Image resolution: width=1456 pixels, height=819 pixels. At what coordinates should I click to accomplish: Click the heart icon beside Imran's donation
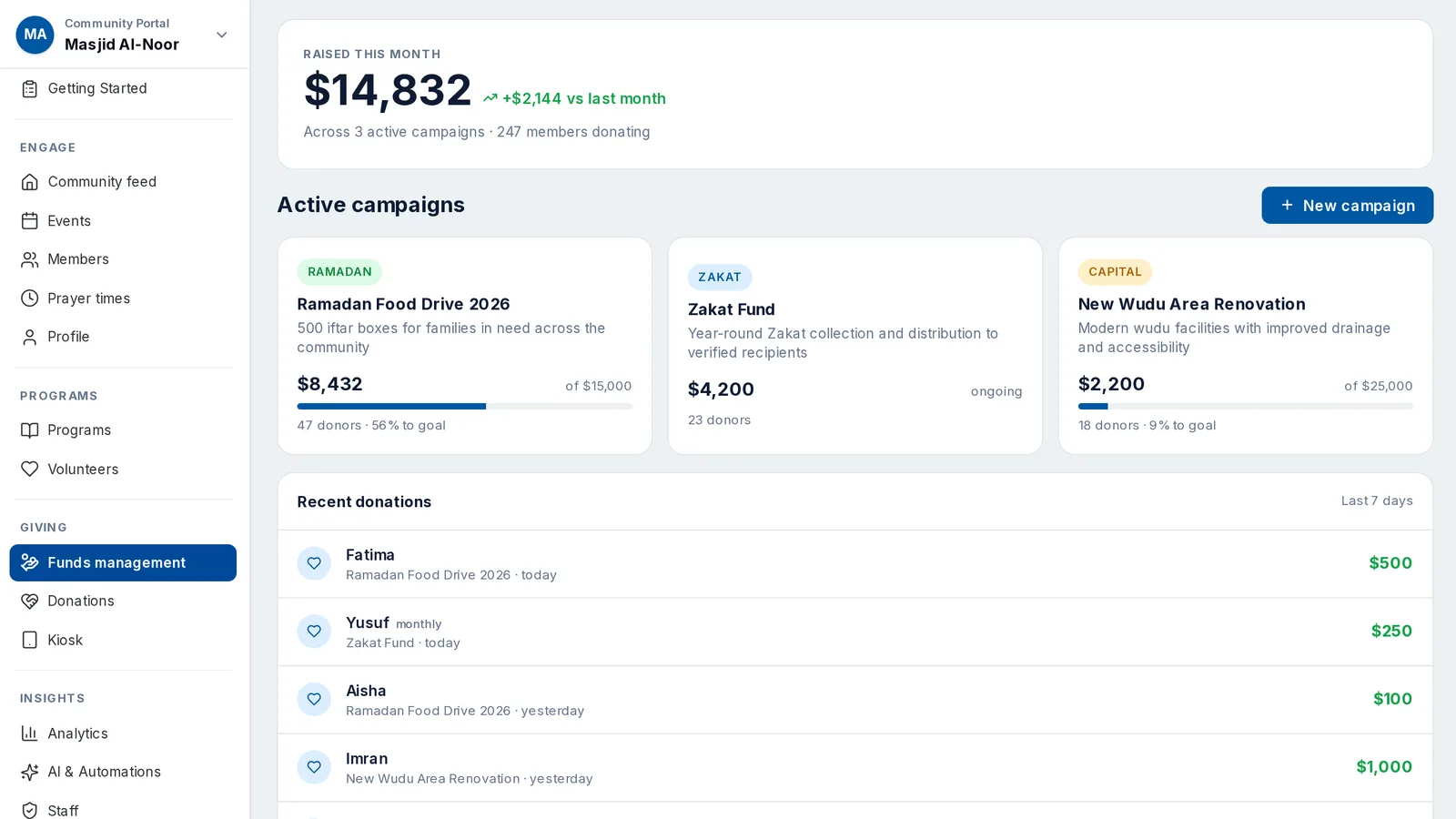click(314, 767)
